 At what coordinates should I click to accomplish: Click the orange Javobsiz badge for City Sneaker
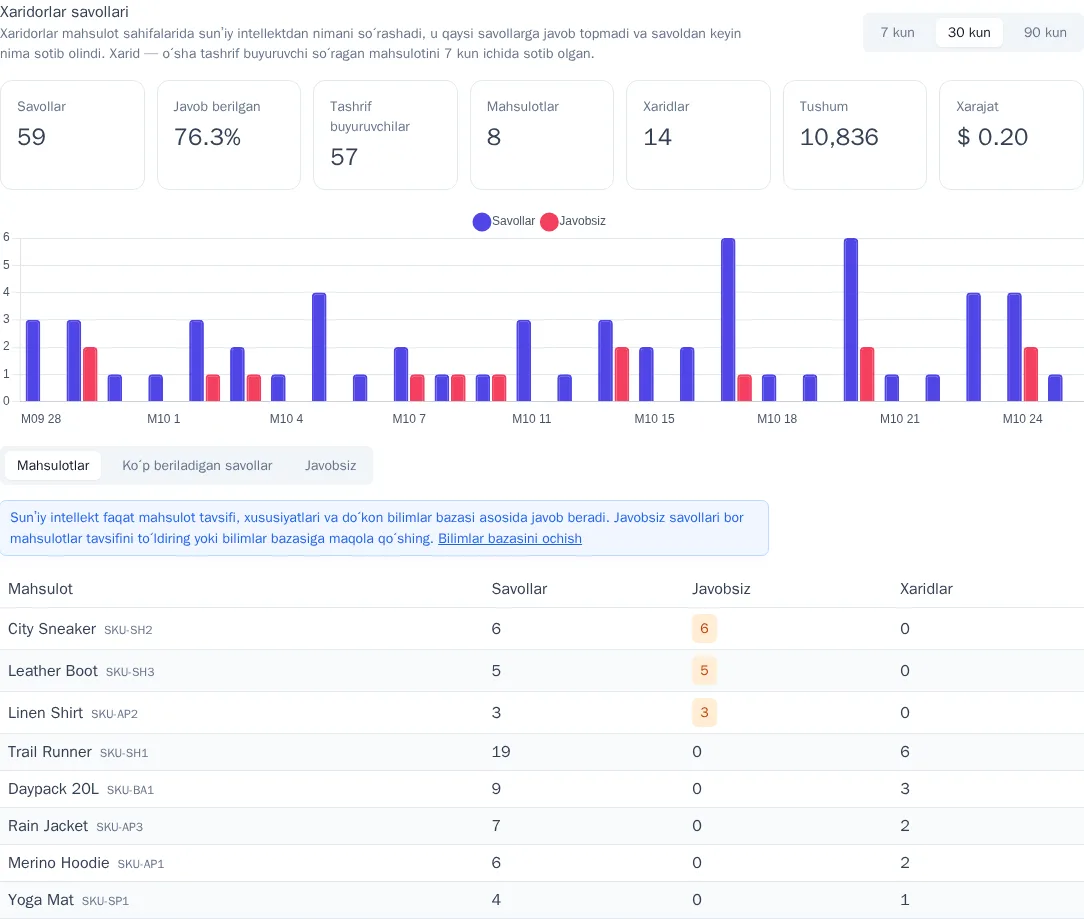[704, 629]
